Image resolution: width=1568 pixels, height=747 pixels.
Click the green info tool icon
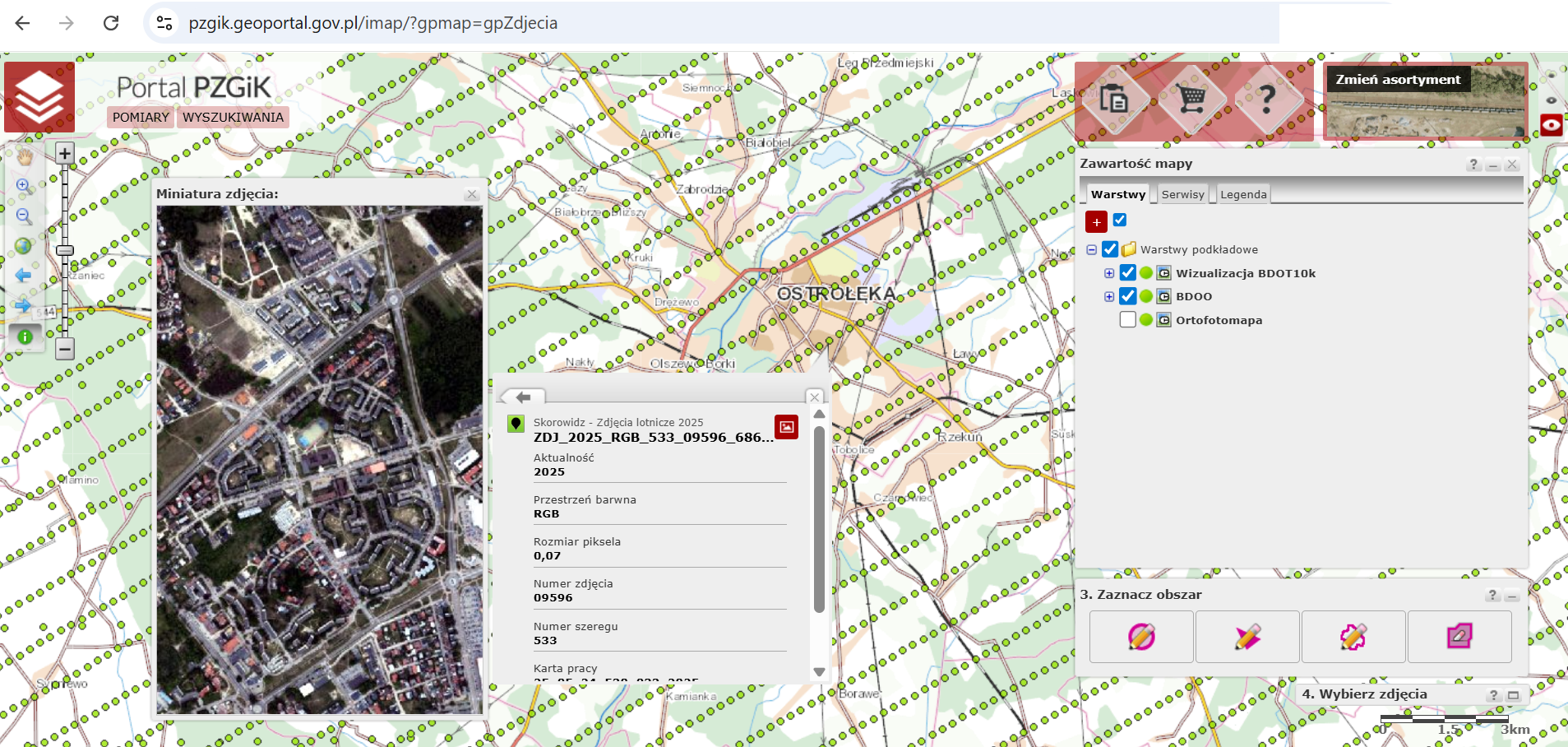[x=25, y=336]
